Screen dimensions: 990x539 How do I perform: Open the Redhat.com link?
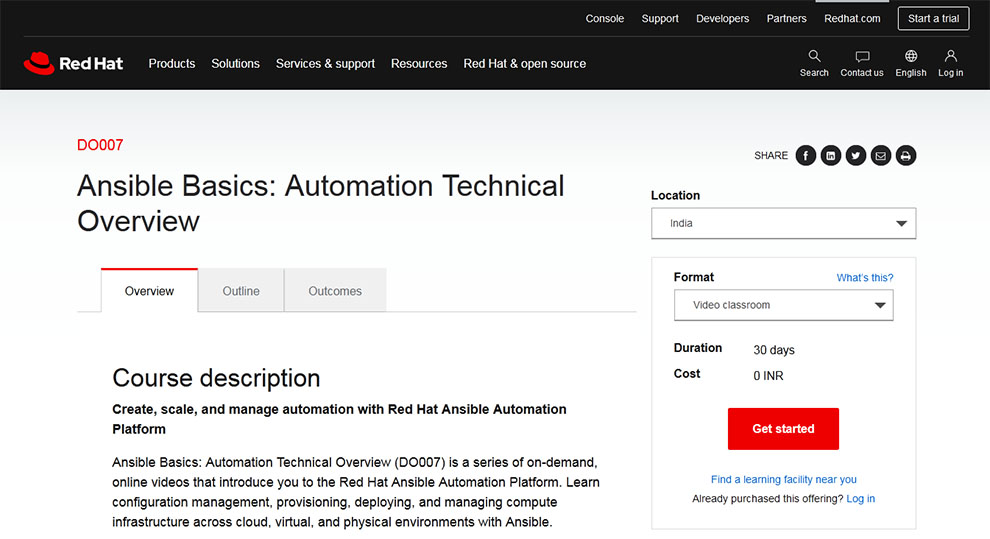coord(852,19)
